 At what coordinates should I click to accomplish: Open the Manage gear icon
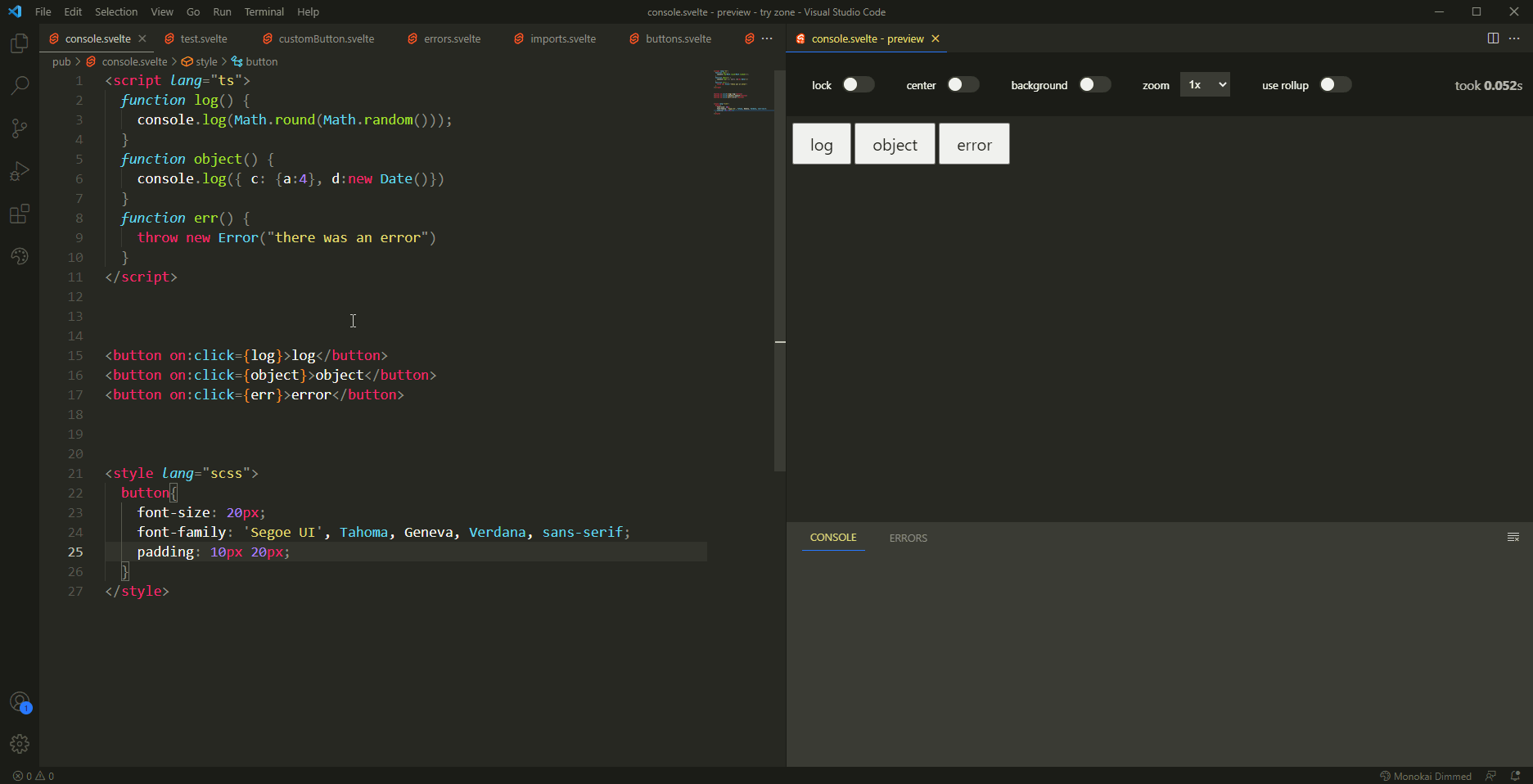pyautogui.click(x=20, y=744)
